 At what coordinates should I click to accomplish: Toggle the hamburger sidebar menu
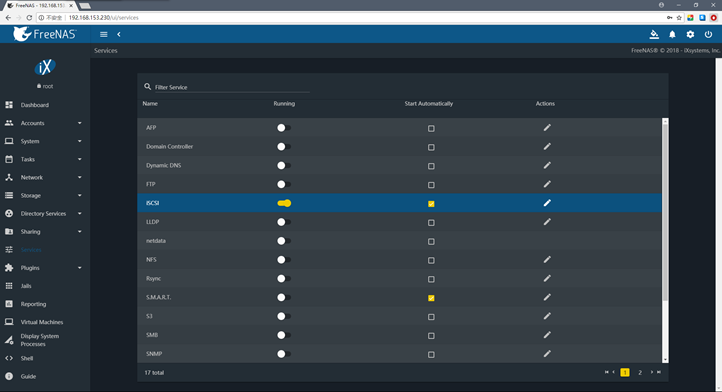pyautogui.click(x=104, y=35)
